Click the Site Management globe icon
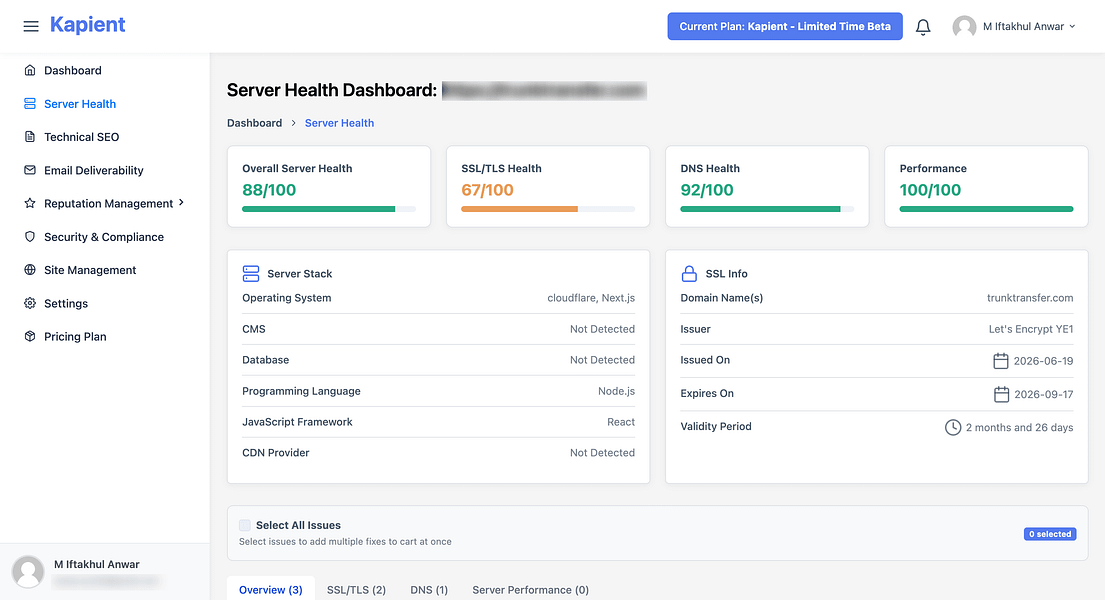Image resolution: width=1105 pixels, height=600 pixels. pyautogui.click(x=30, y=270)
